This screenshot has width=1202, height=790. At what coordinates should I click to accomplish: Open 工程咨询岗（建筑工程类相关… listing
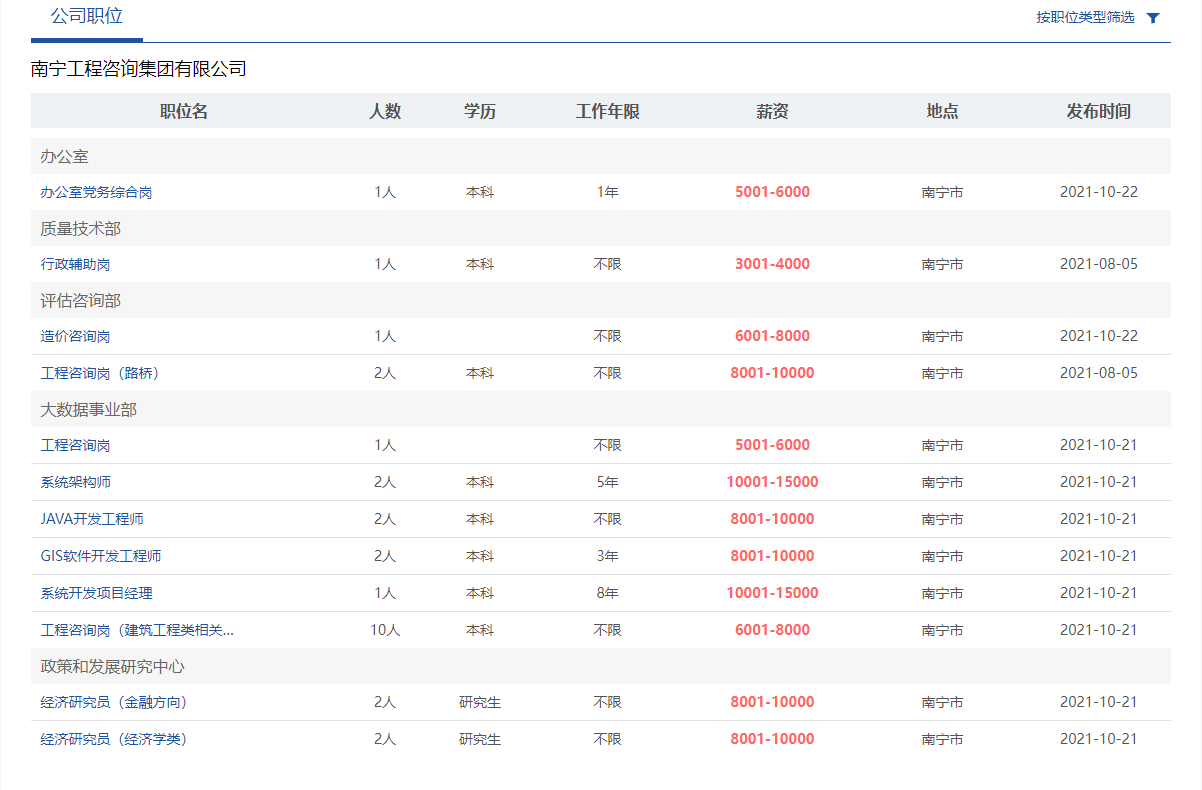click(x=138, y=630)
